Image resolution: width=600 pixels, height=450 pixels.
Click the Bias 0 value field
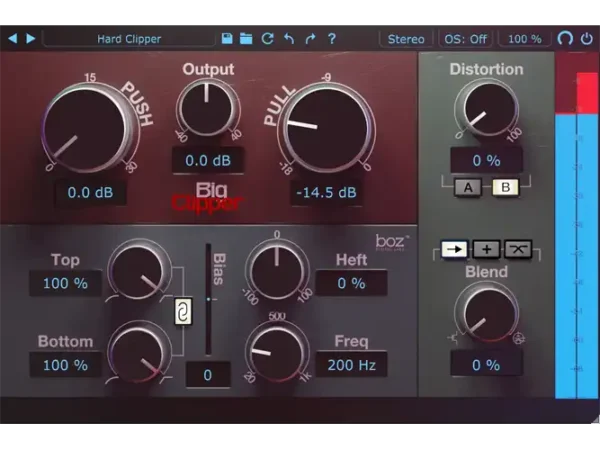coord(208,375)
